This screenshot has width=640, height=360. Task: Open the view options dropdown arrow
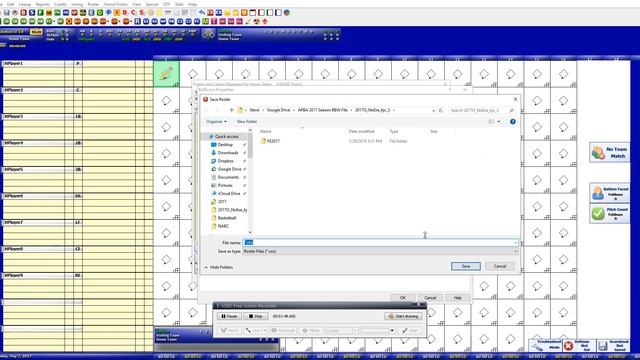tap(499, 122)
